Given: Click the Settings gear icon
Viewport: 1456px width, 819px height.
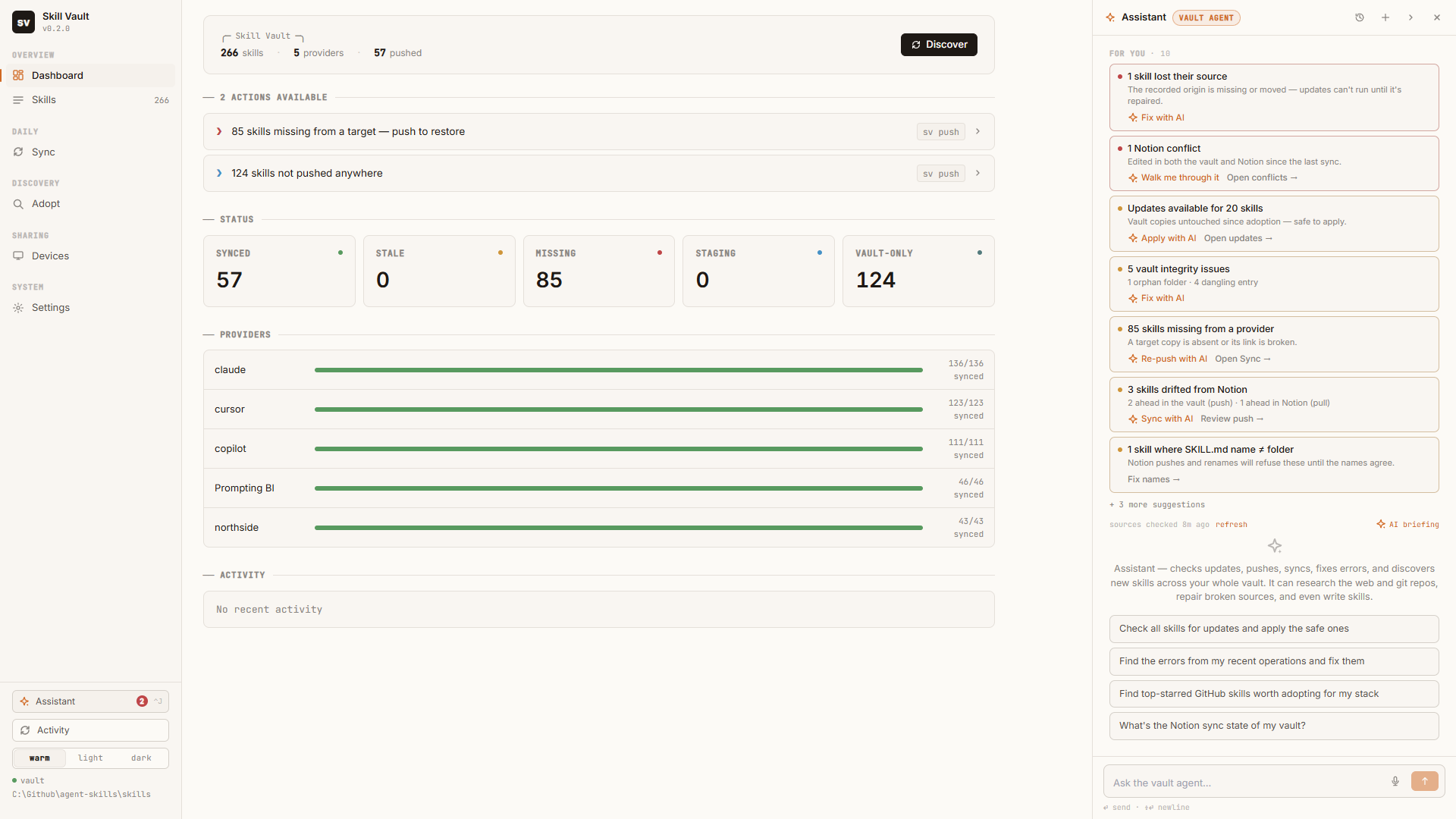Looking at the screenshot, I should tap(18, 308).
